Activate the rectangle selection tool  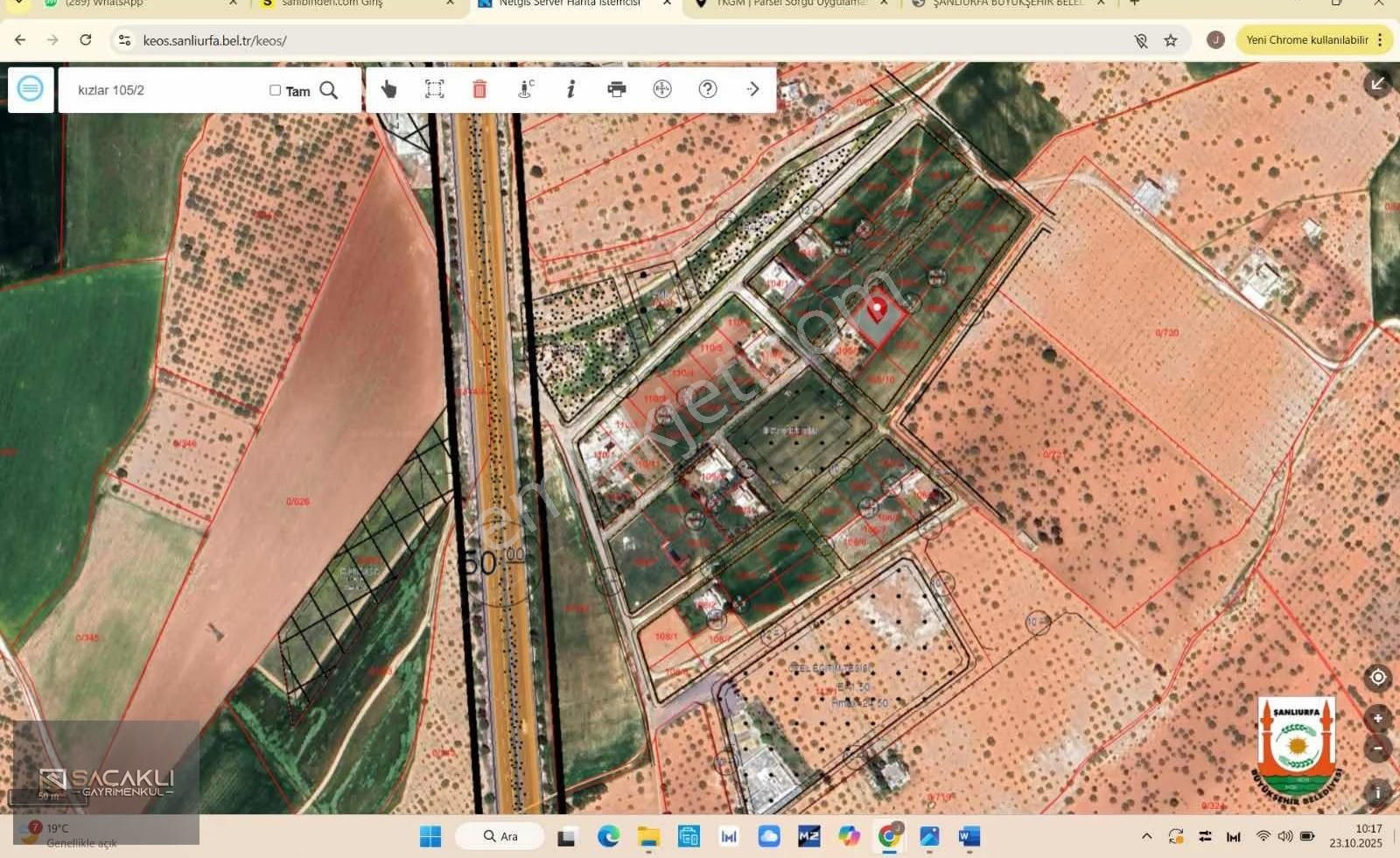pos(434,89)
